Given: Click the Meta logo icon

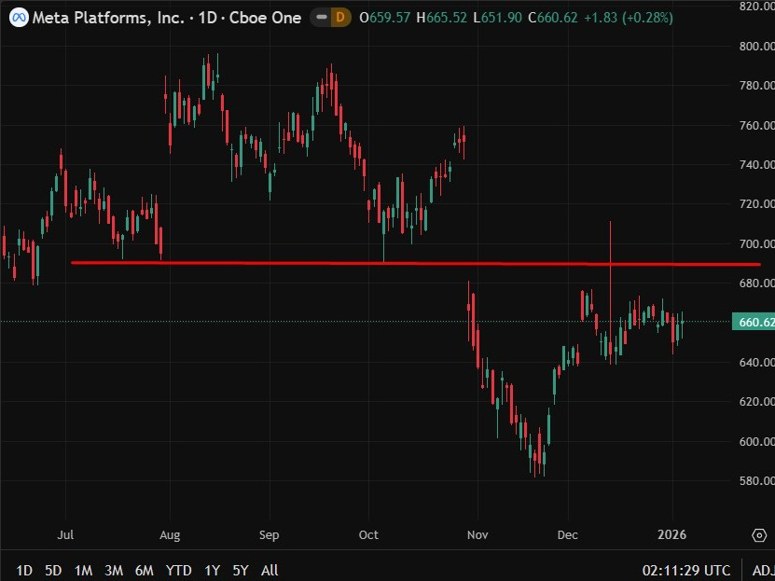Looking at the screenshot, I should (x=18, y=17).
